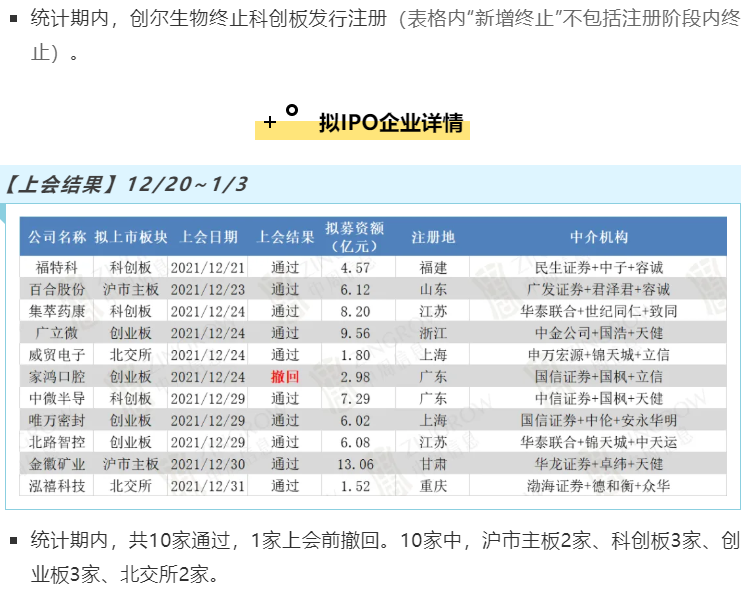749x592 pixels.
Task: Click the fundraising amount 6.08
Action: pos(355,442)
